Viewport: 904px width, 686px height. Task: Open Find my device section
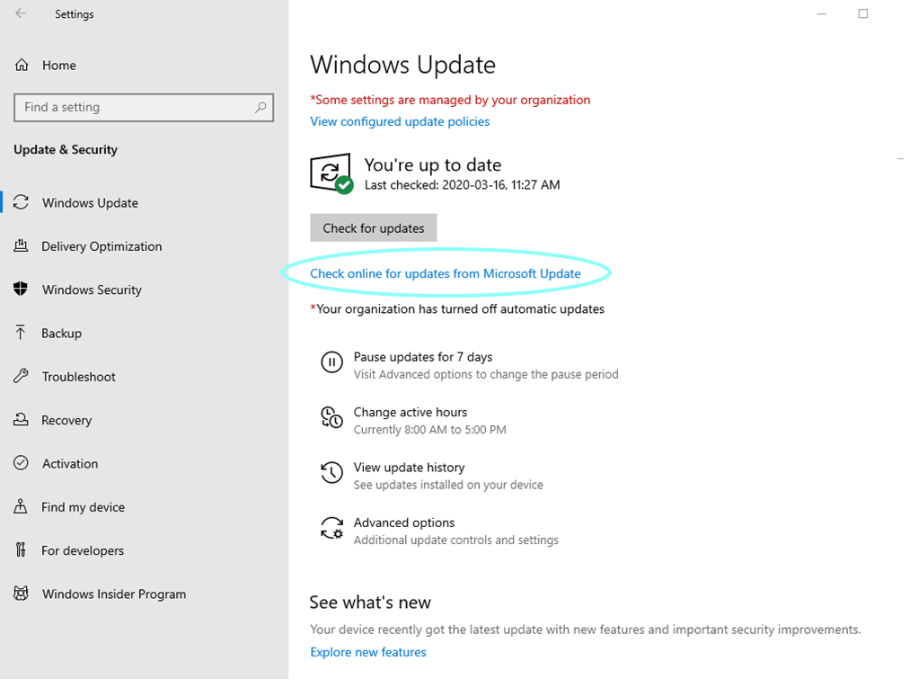(83, 507)
